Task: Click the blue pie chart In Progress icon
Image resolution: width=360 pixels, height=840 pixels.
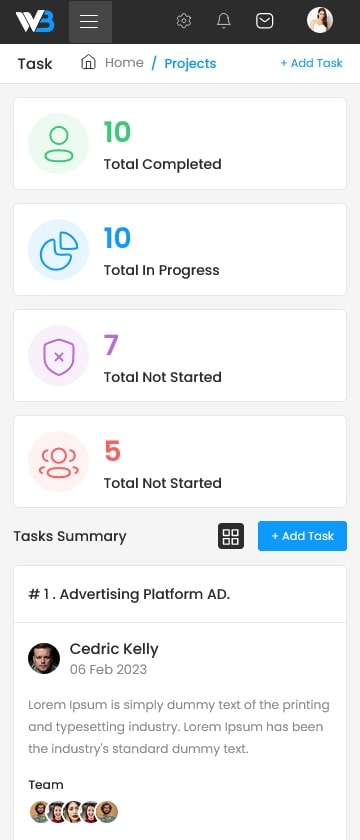Action: 58,250
